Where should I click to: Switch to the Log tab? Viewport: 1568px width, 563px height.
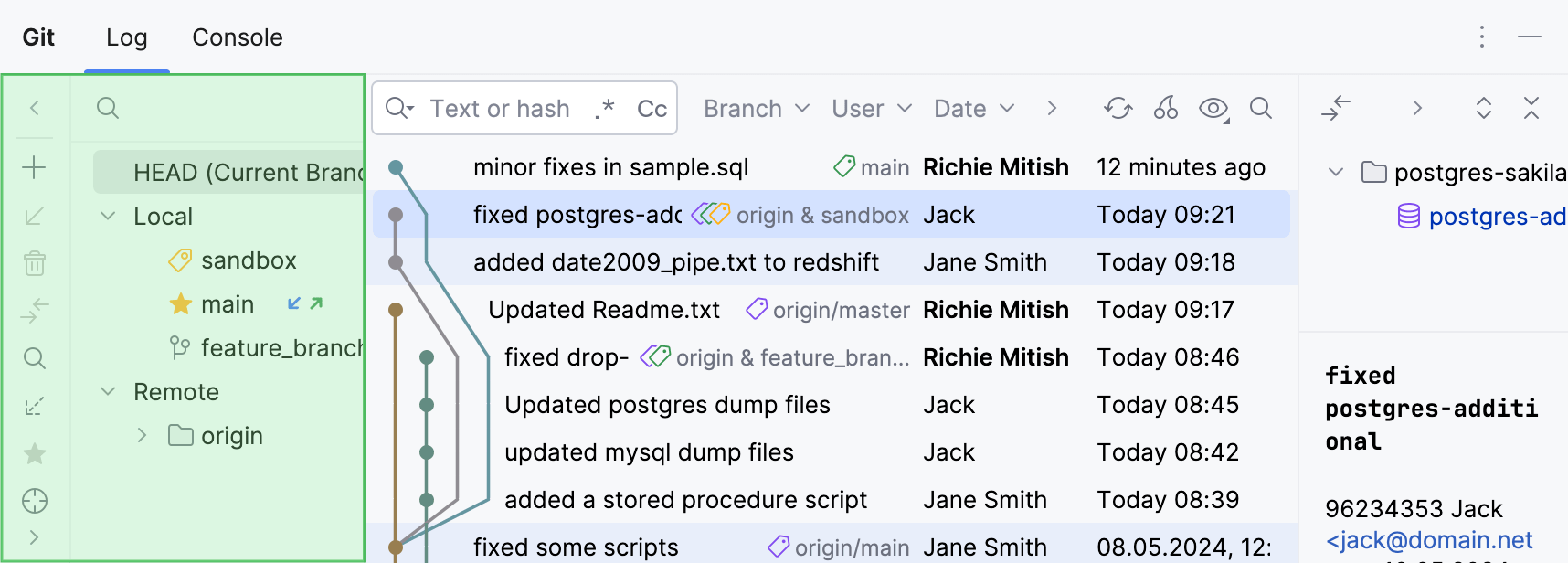click(126, 37)
